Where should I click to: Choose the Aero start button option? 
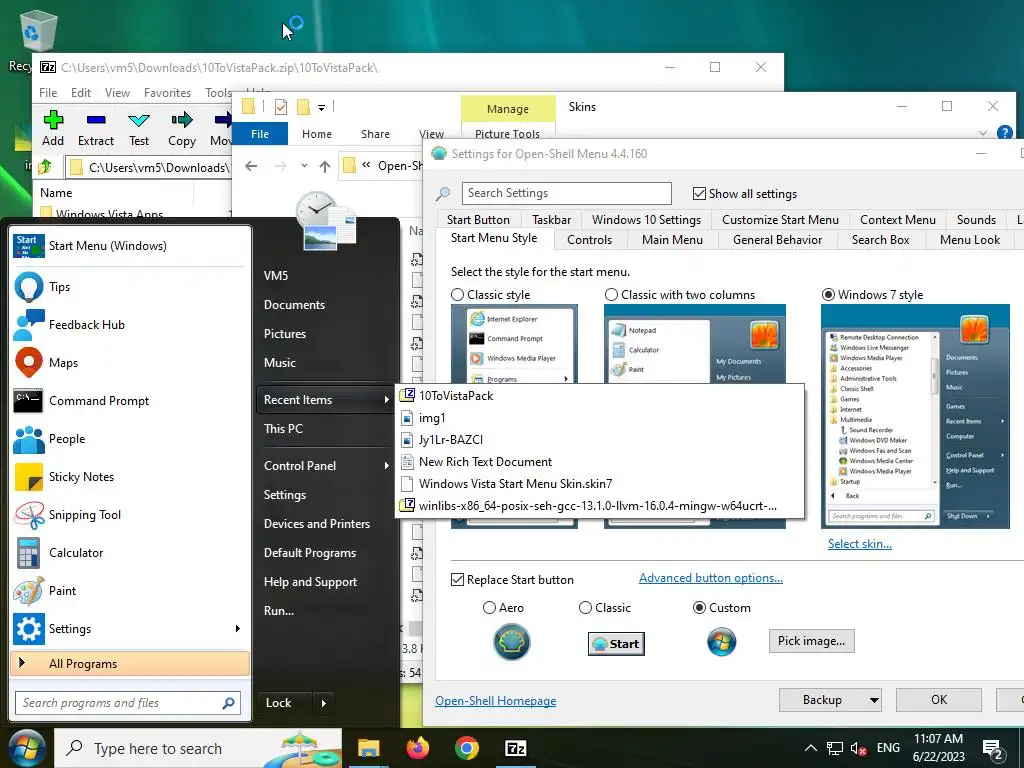(x=489, y=607)
